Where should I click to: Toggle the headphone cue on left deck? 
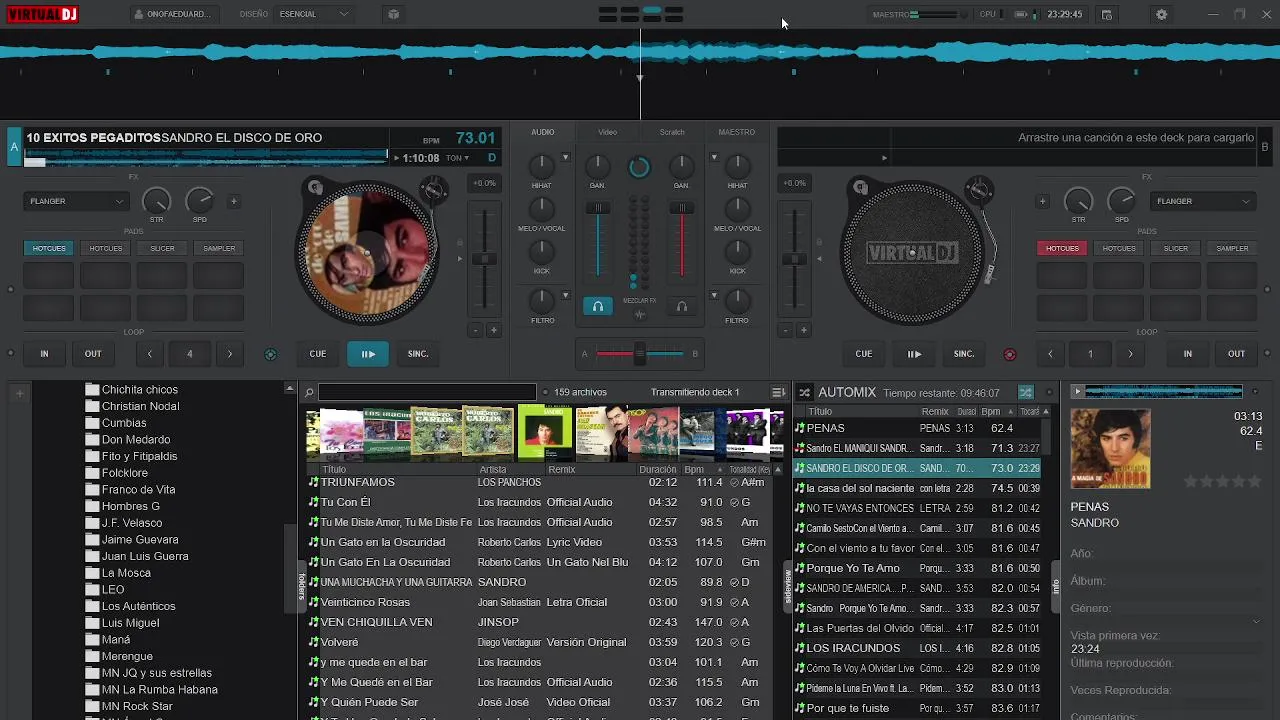click(598, 307)
